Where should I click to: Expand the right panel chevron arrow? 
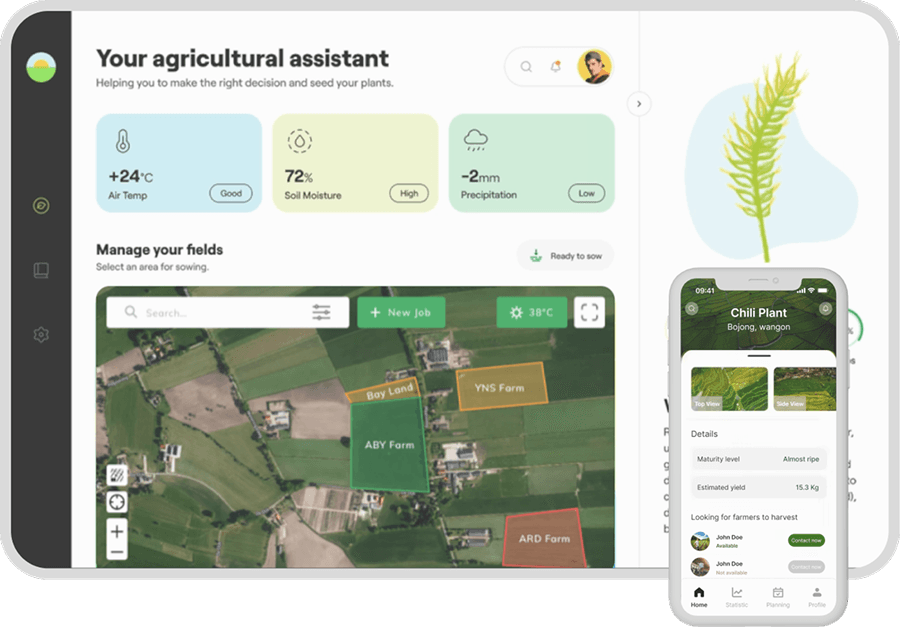pyautogui.click(x=639, y=103)
